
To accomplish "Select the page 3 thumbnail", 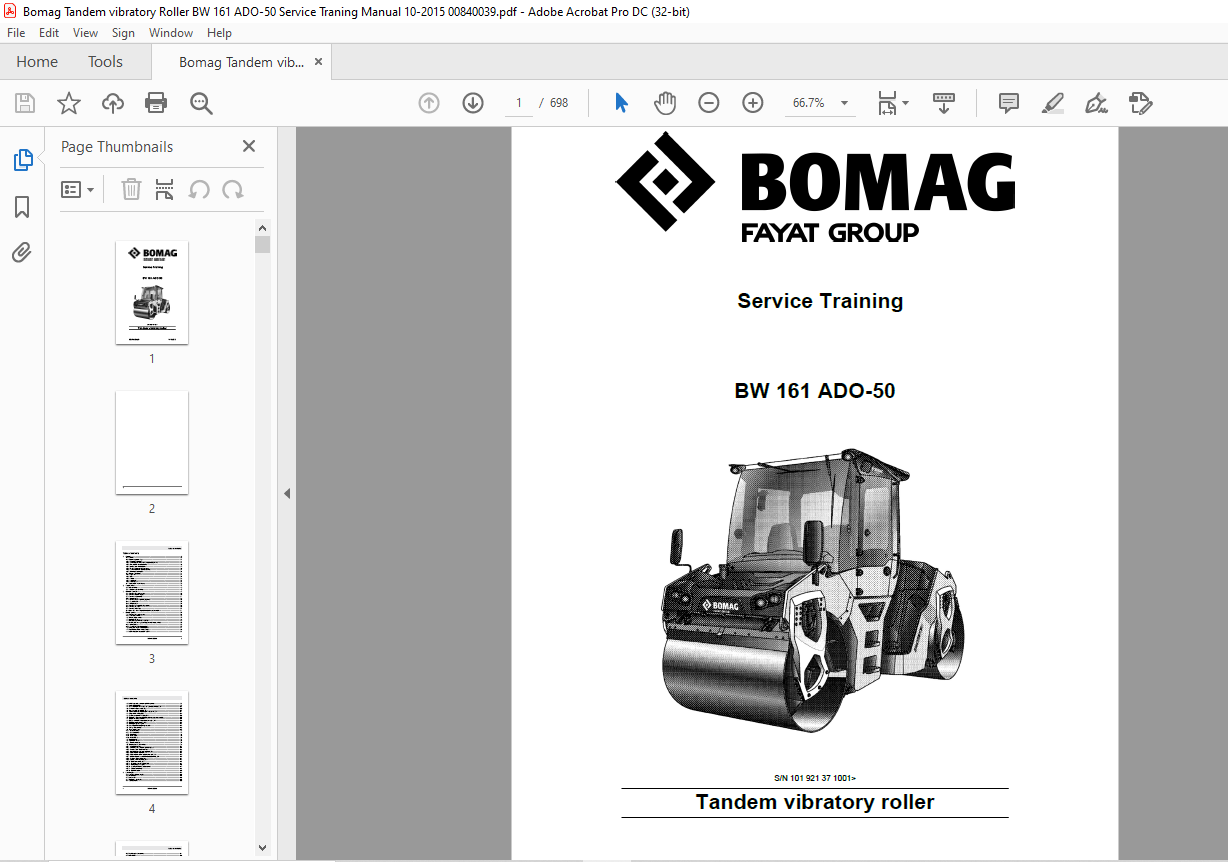I will pos(152,592).
